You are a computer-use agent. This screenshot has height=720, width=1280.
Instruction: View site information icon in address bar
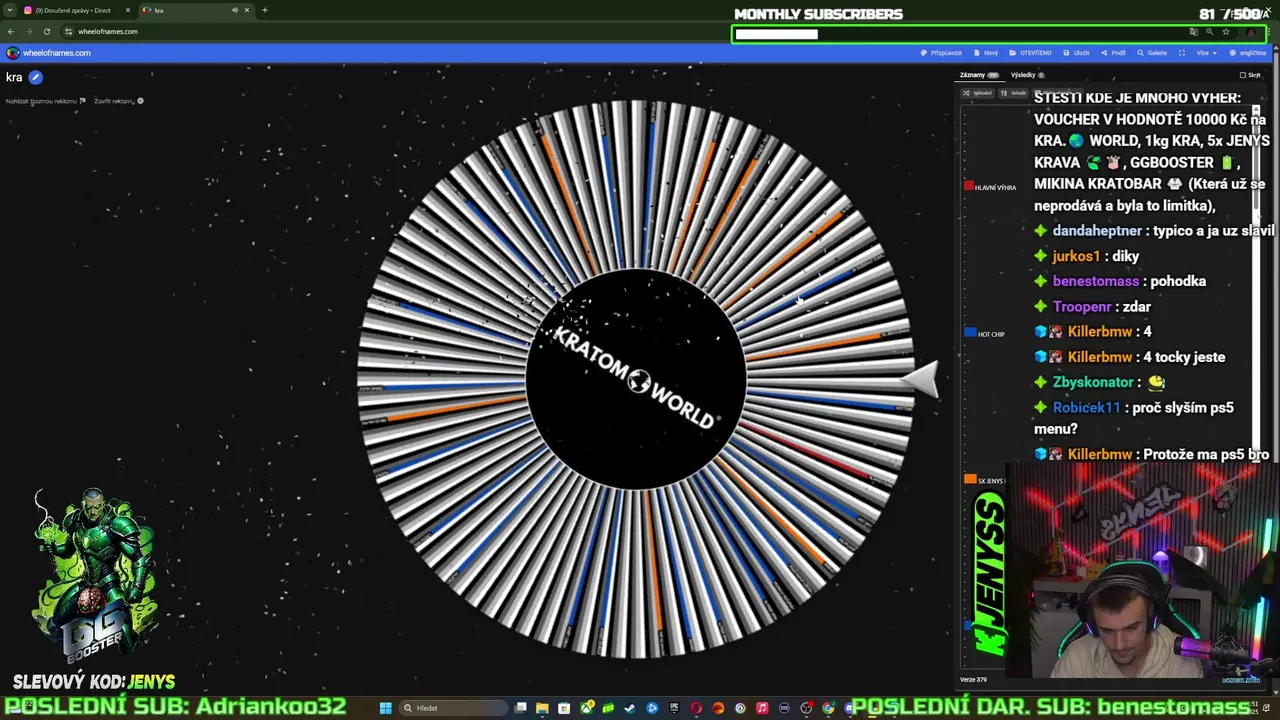[68, 31]
